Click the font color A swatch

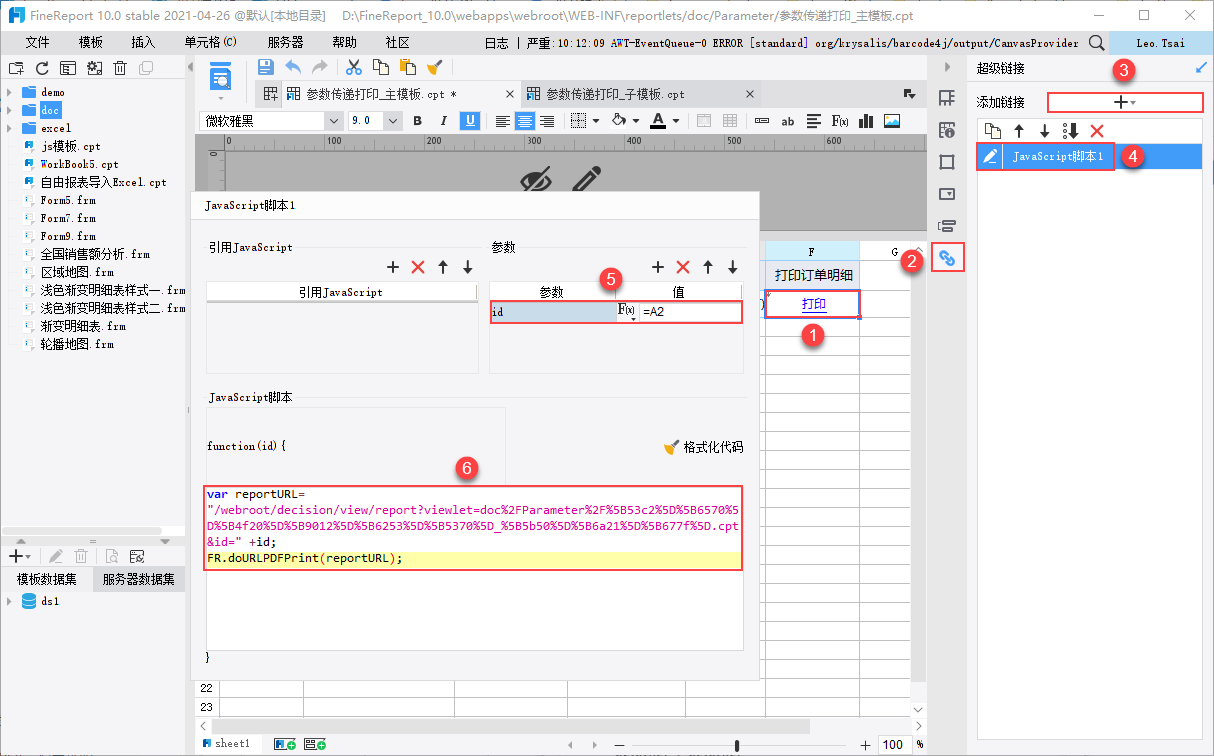(658, 121)
